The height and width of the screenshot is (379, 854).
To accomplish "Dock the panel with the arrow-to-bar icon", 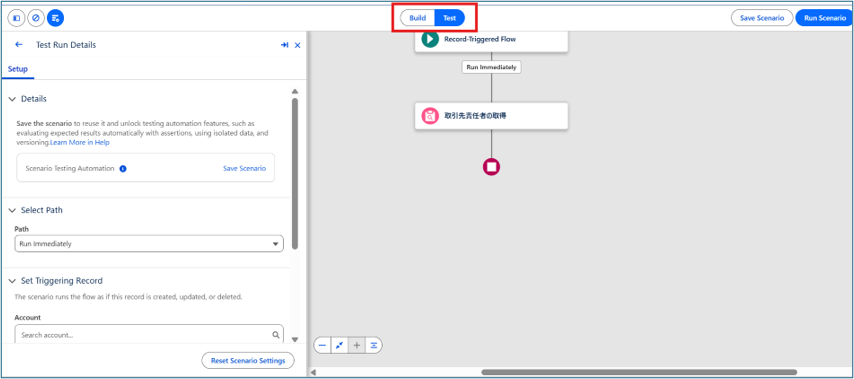I will point(284,45).
